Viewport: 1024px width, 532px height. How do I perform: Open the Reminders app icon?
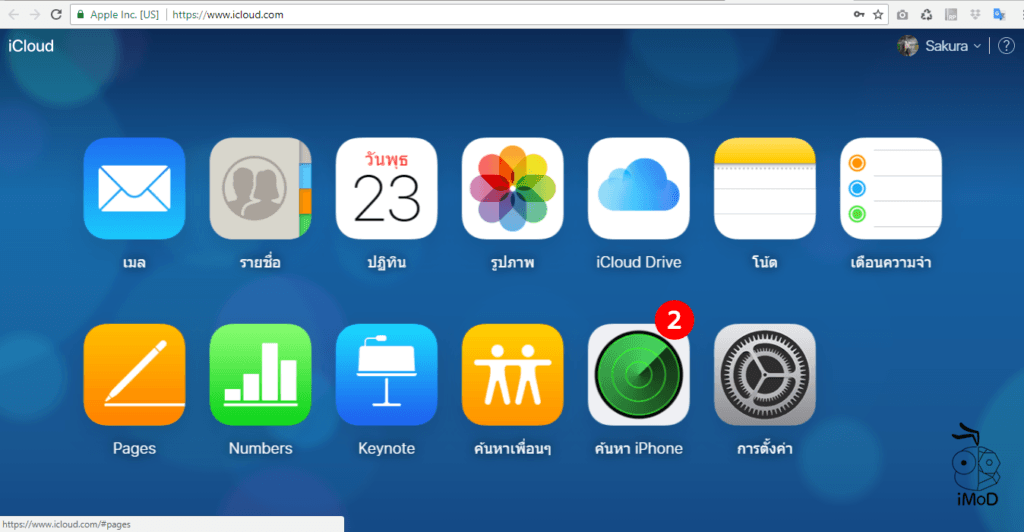coord(890,189)
